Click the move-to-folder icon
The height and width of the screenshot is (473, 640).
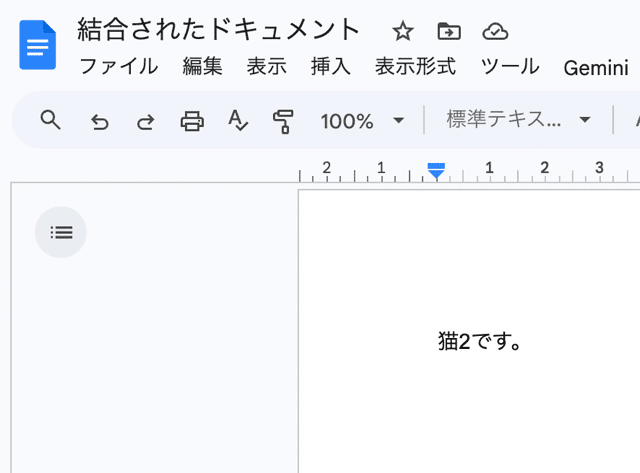pyautogui.click(x=449, y=31)
